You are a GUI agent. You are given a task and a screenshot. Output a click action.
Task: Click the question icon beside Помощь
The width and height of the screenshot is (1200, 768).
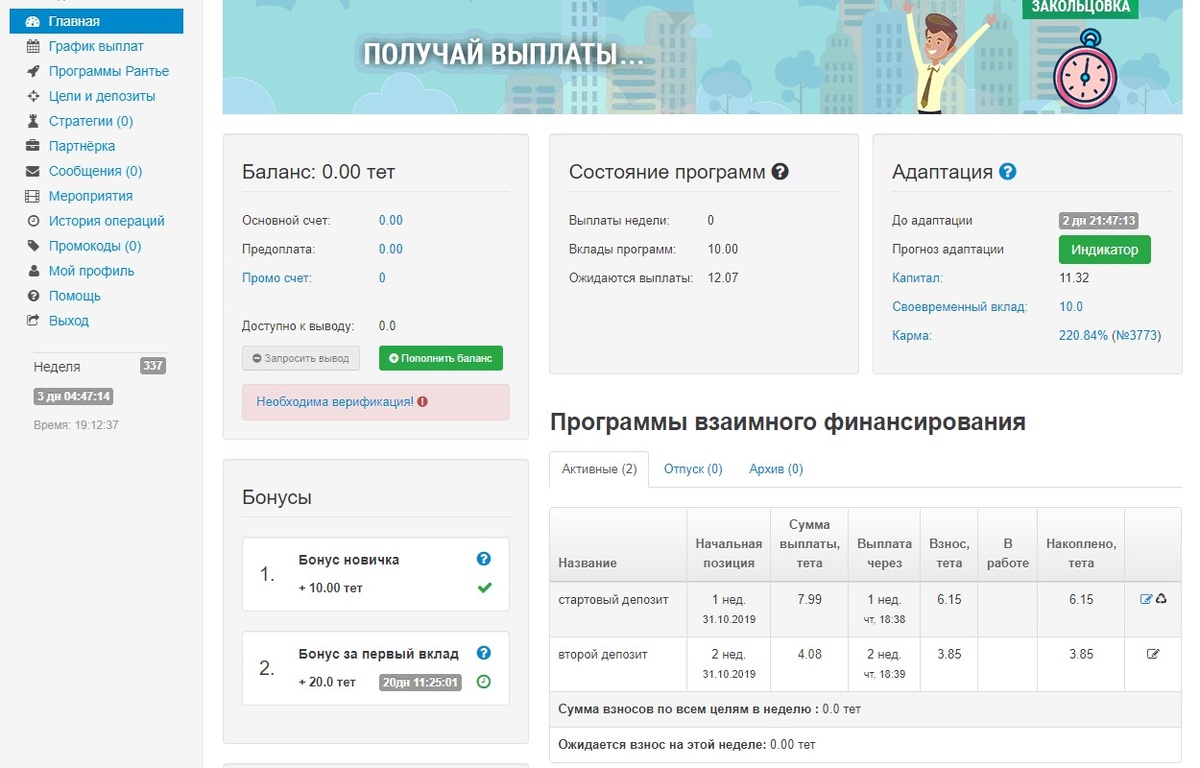coord(32,296)
